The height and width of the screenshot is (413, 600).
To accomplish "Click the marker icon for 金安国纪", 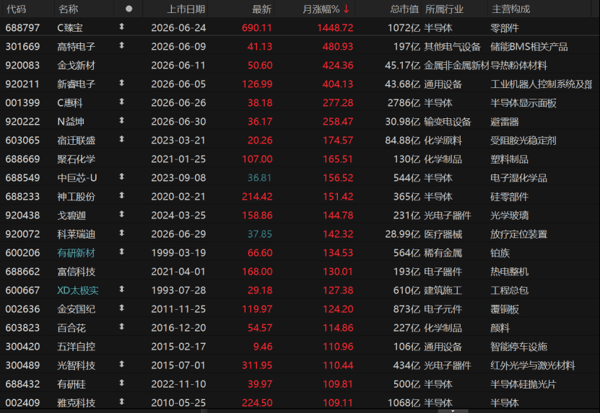I will tap(122, 308).
